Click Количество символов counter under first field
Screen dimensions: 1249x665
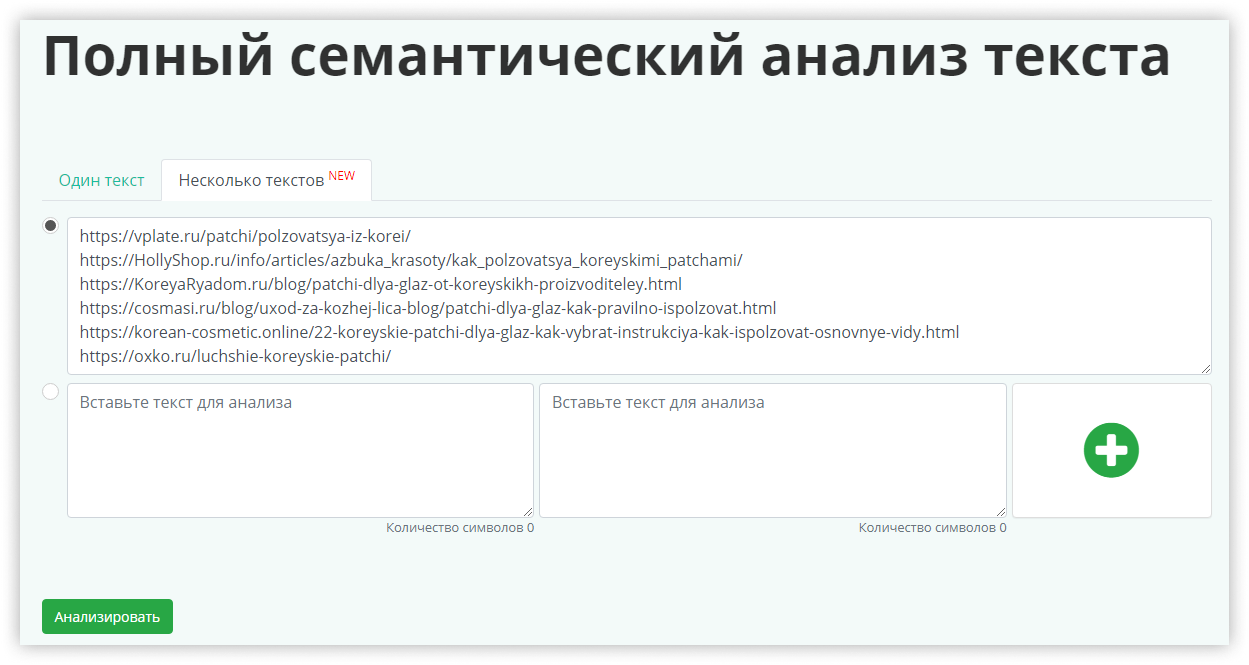tap(460, 527)
